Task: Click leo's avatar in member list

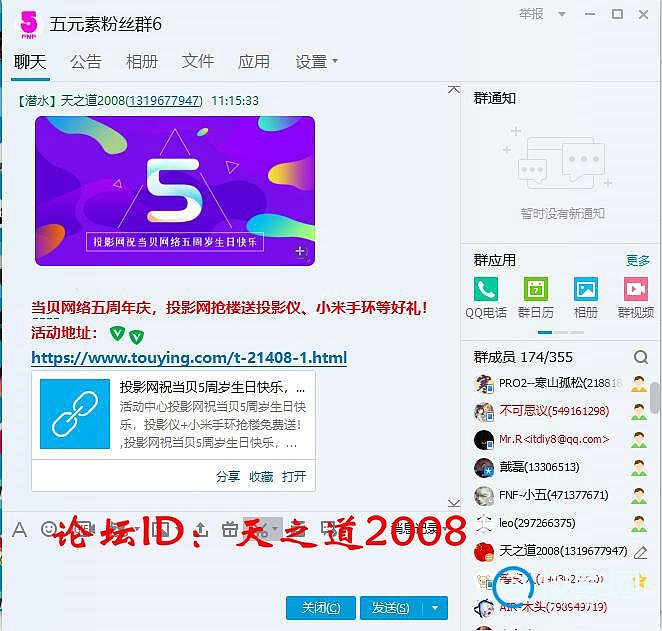Action: click(483, 523)
